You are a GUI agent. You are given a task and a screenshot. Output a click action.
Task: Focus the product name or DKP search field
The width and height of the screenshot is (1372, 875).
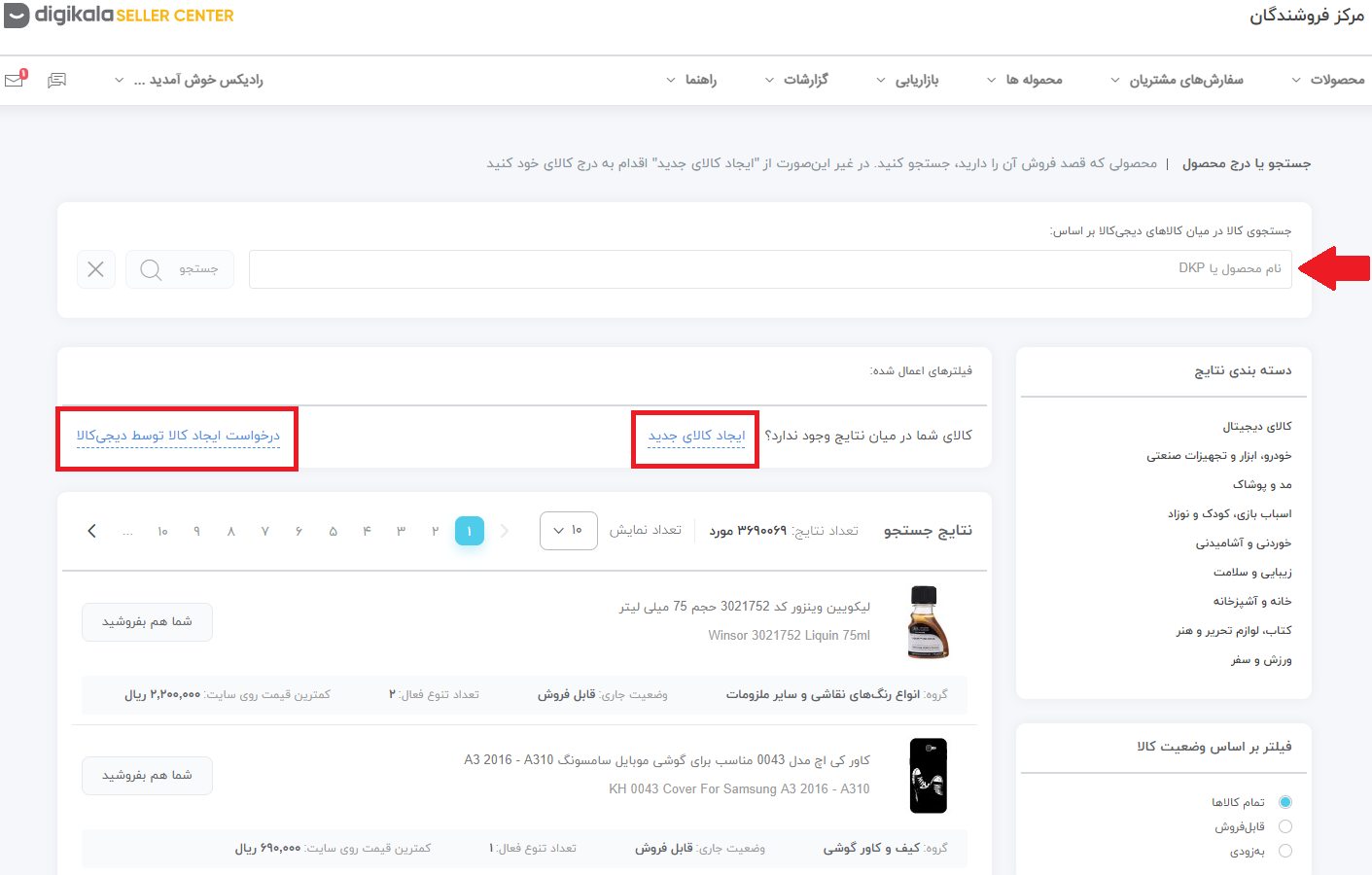tap(770, 269)
